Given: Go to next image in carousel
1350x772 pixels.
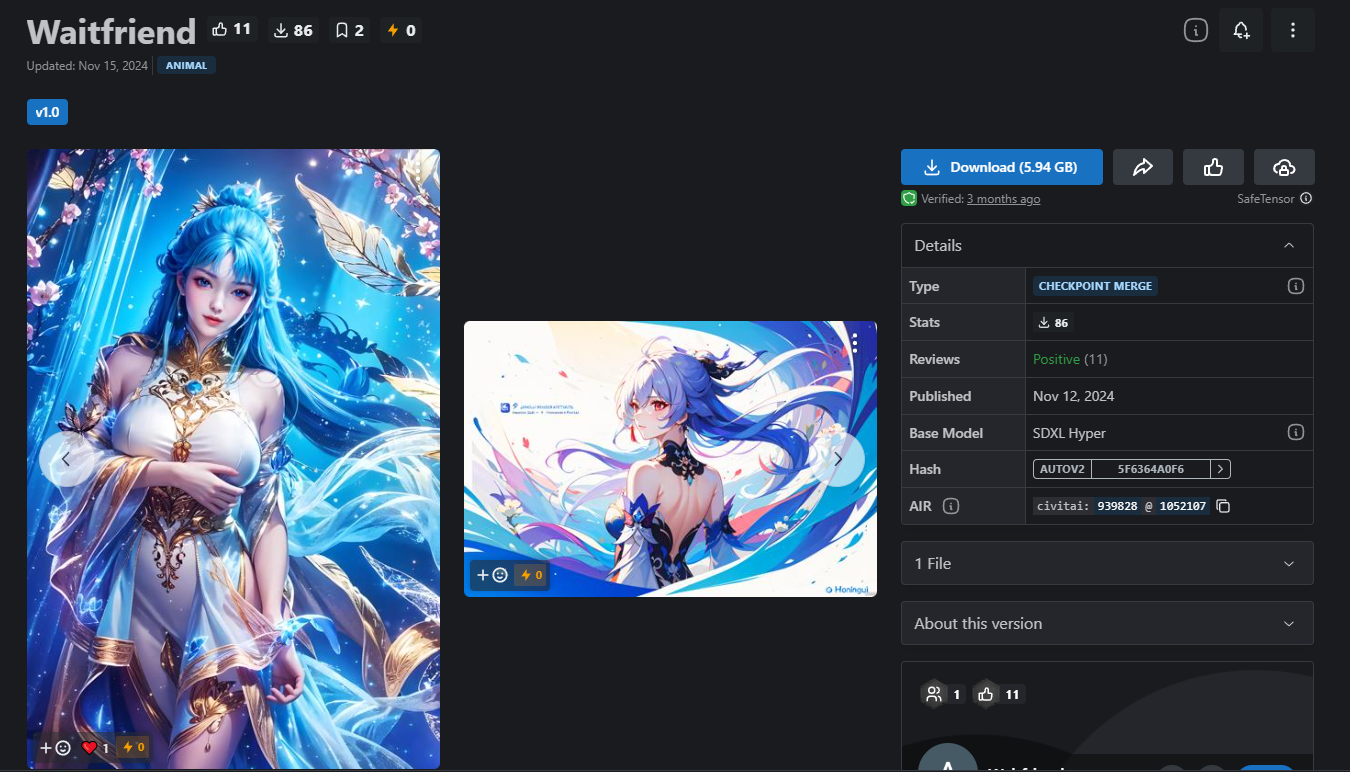Looking at the screenshot, I should click(838, 460).
